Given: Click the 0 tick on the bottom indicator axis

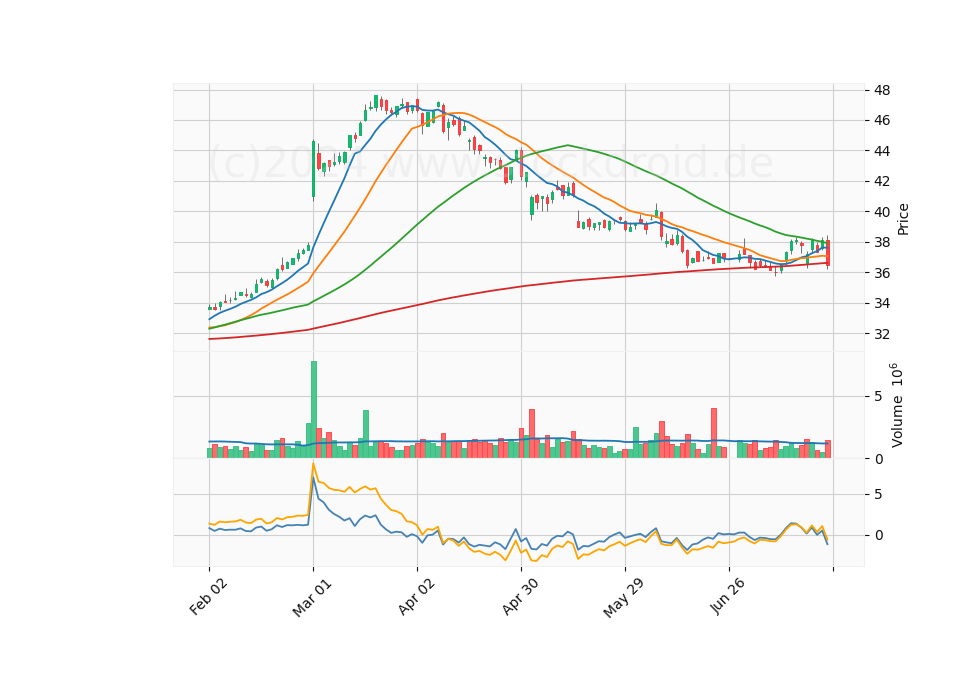Looking at the screenshot, I should tap(878, 536).
